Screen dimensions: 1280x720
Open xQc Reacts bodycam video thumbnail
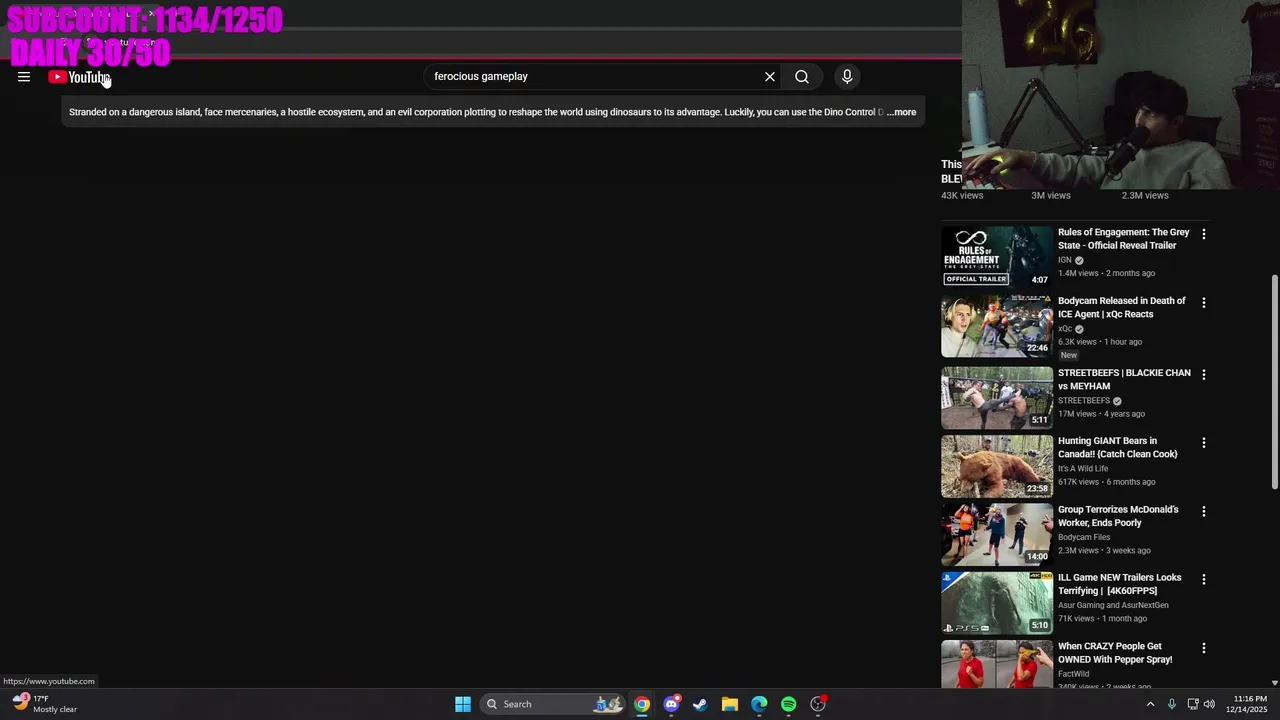997,326
